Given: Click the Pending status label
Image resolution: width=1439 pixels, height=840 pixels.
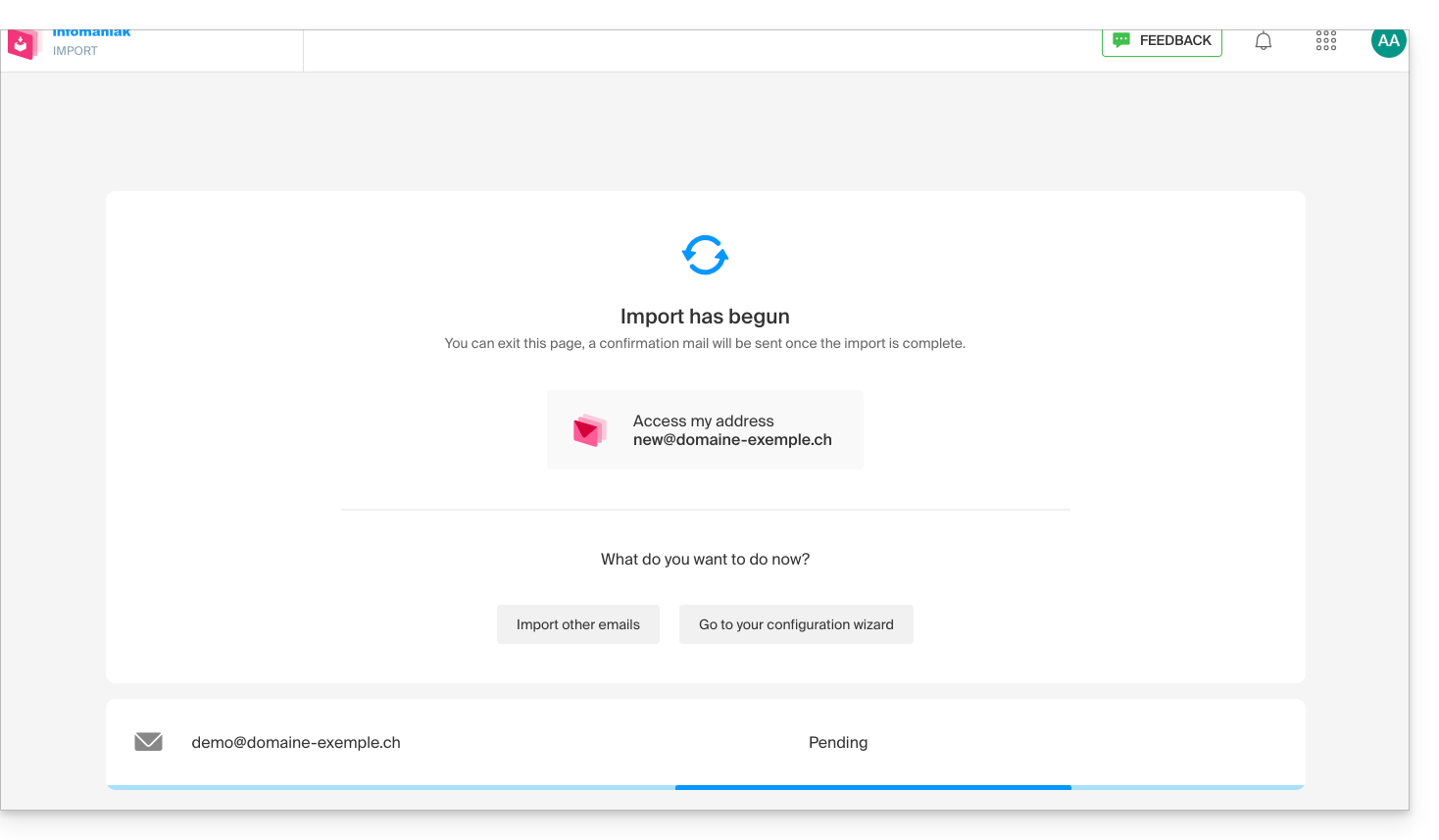Looking at the screenshot, I should [x=837, y=743].
